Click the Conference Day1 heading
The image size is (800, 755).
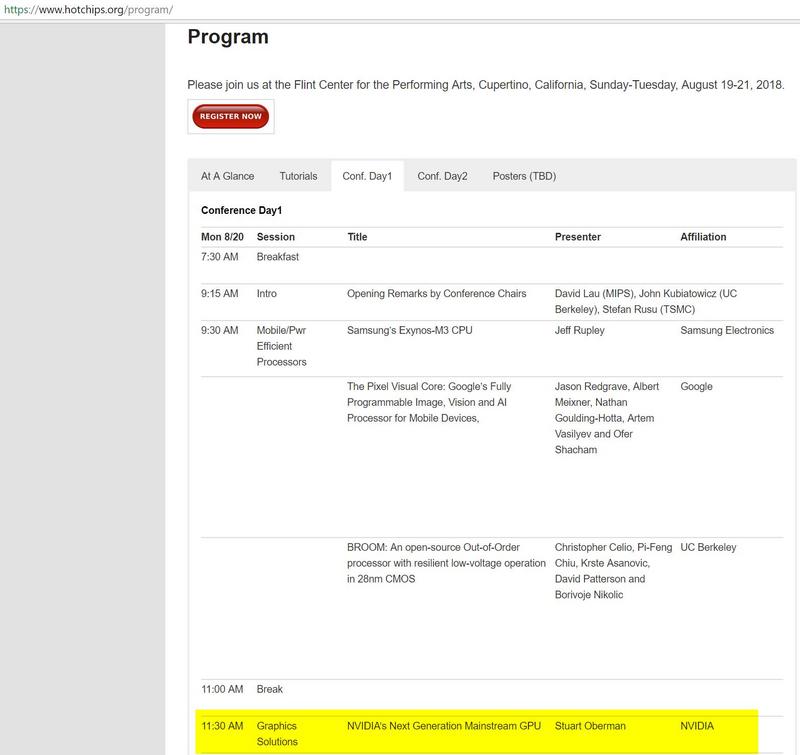tap(241, 210)
